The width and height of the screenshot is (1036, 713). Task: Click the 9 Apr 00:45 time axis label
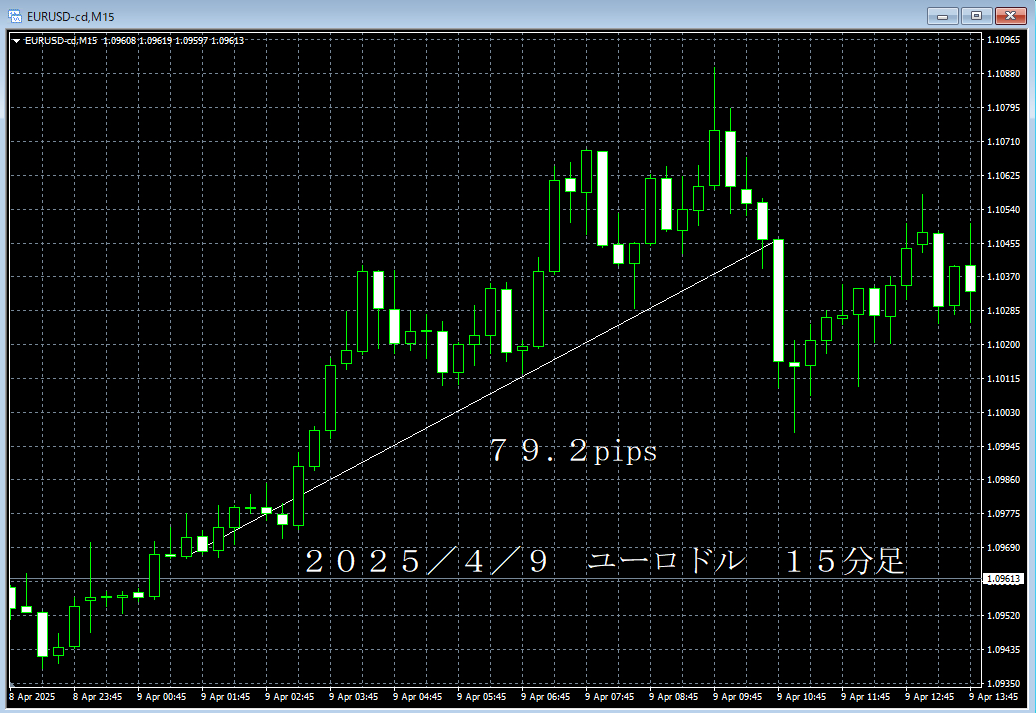(161, 697)
